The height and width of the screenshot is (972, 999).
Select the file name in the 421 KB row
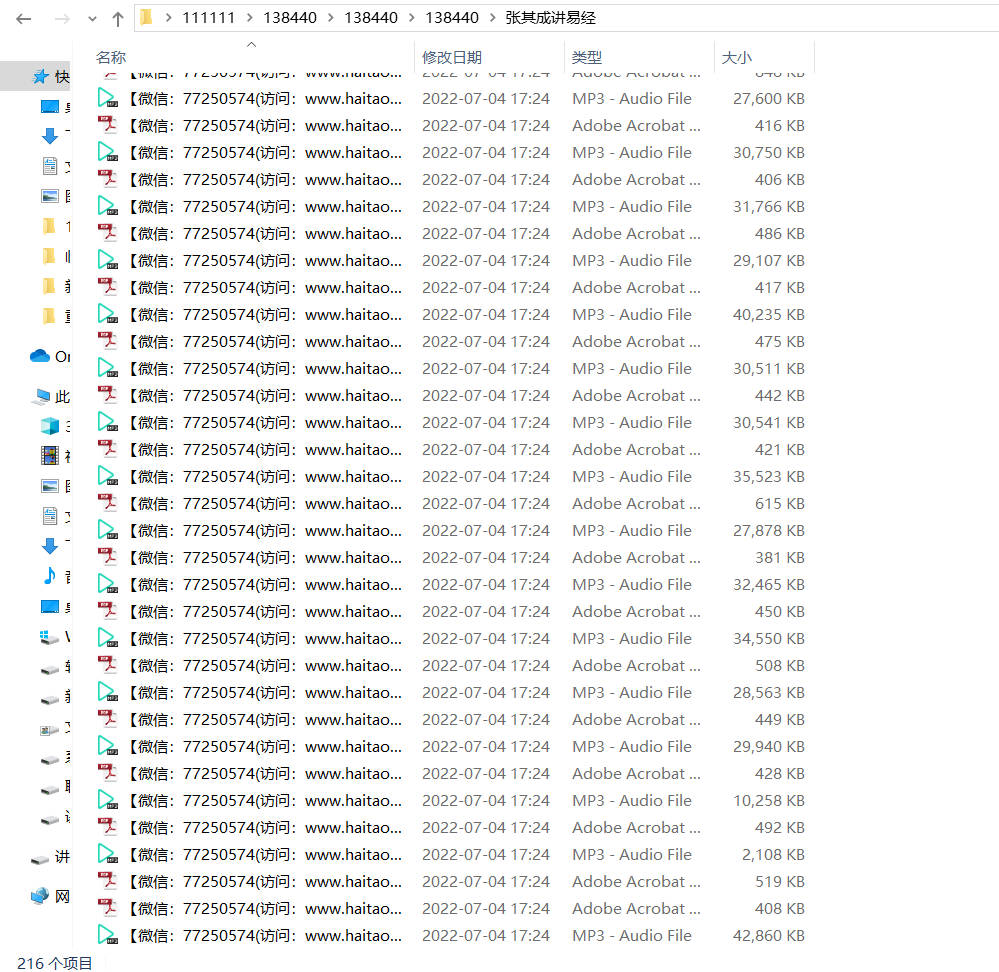265,449
